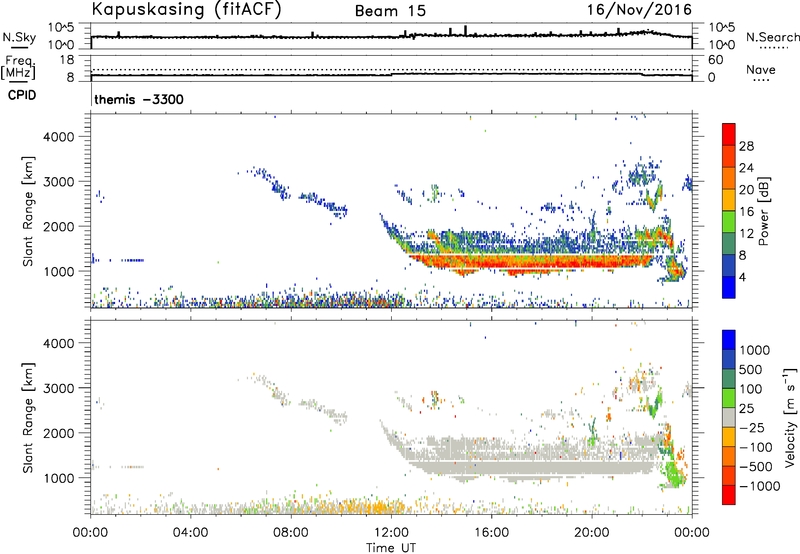The image size is (800, 554).
Task: Click the '-1000' tick on the Velocity colorbar
Action: 759,486
